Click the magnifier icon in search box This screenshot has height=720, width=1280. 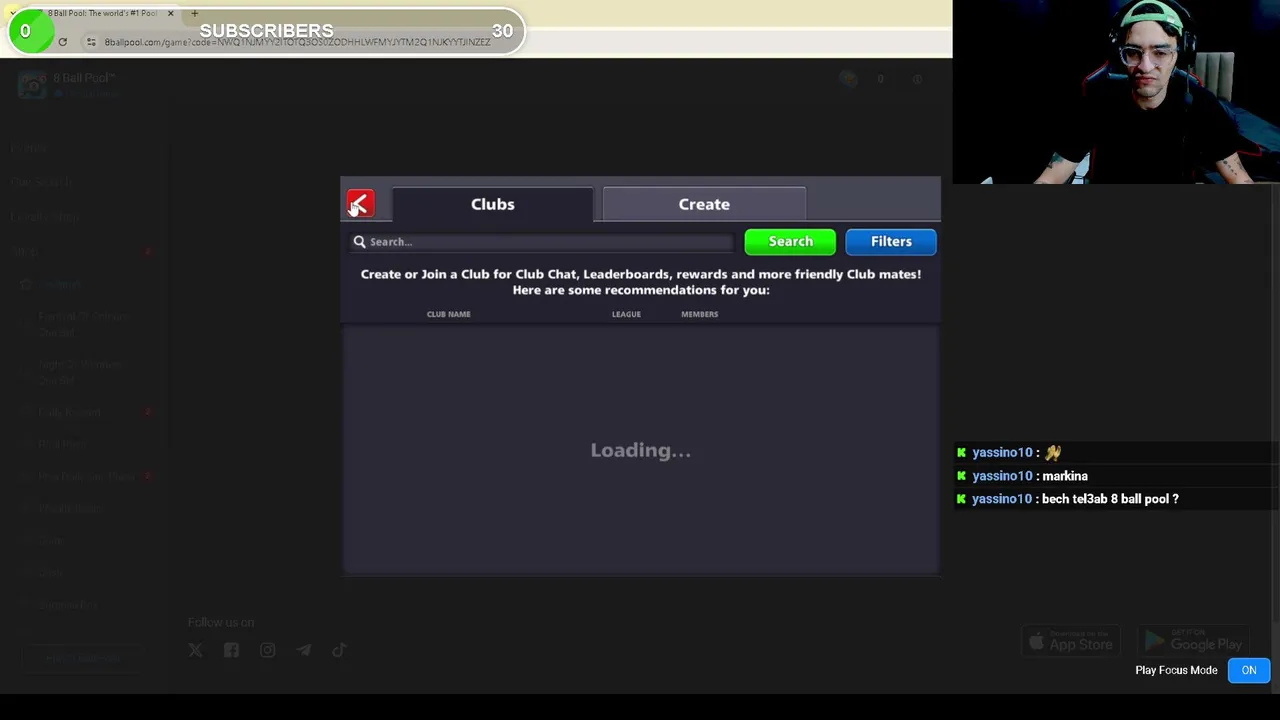click(359, 242)
